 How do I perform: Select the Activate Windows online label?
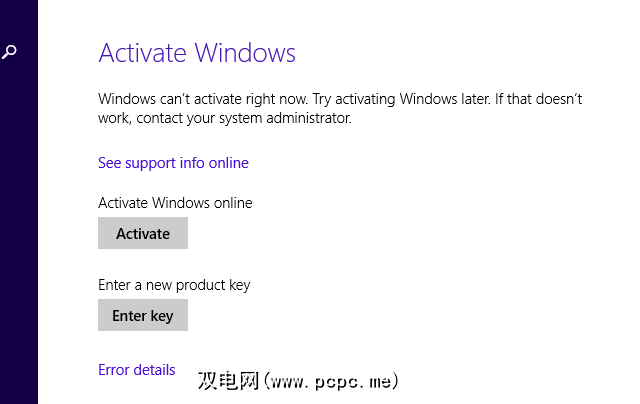[x=175, y=203]
